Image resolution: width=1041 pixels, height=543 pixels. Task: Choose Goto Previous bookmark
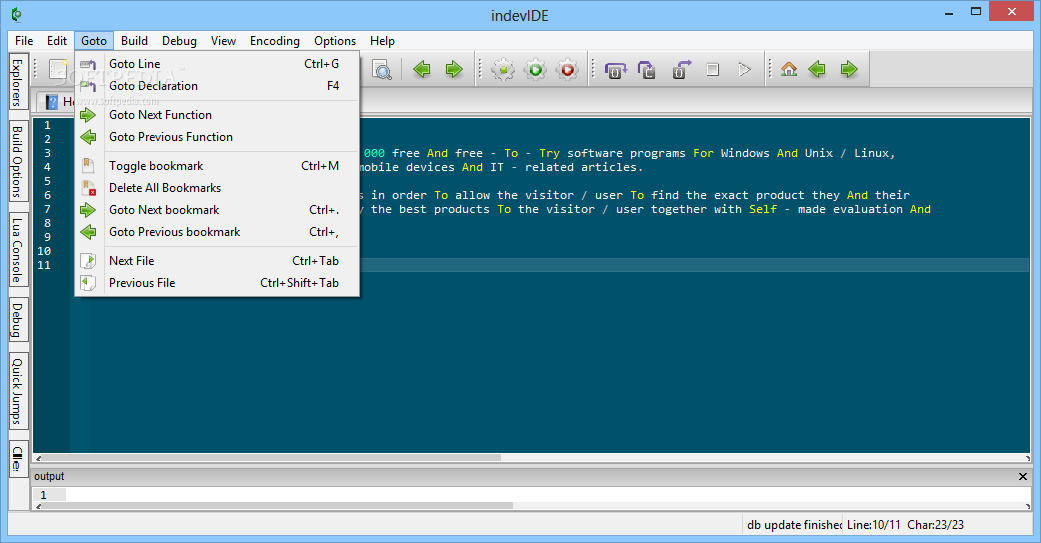(217, 232)
